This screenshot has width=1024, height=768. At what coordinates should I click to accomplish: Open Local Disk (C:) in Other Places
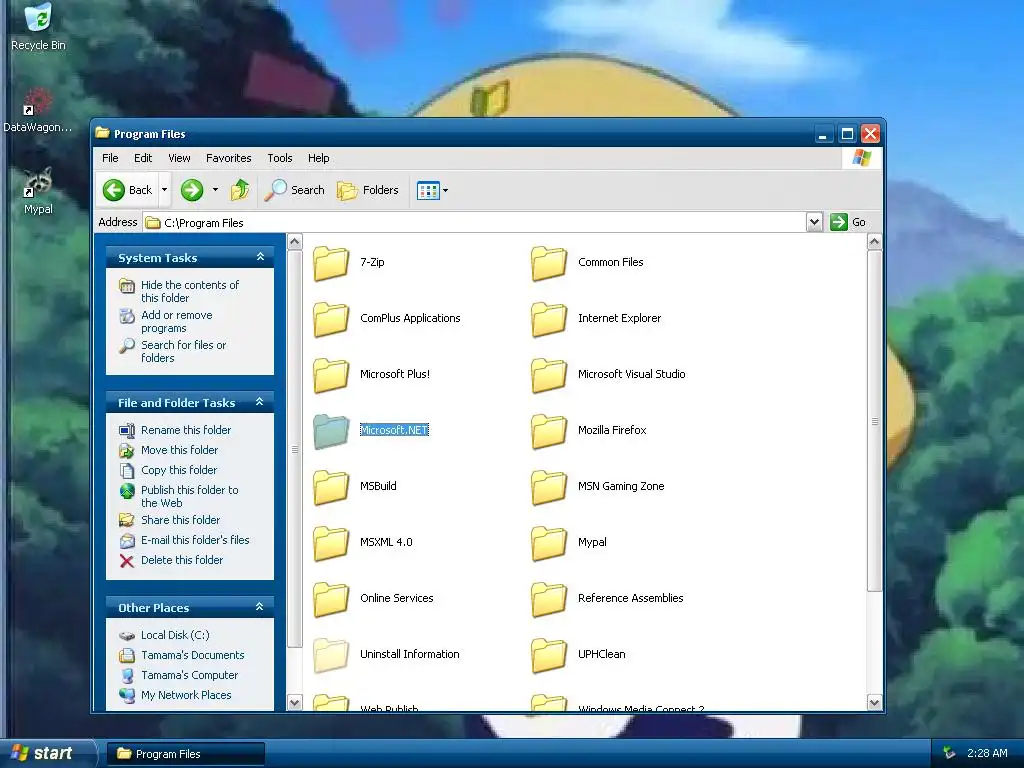point(175,635)
